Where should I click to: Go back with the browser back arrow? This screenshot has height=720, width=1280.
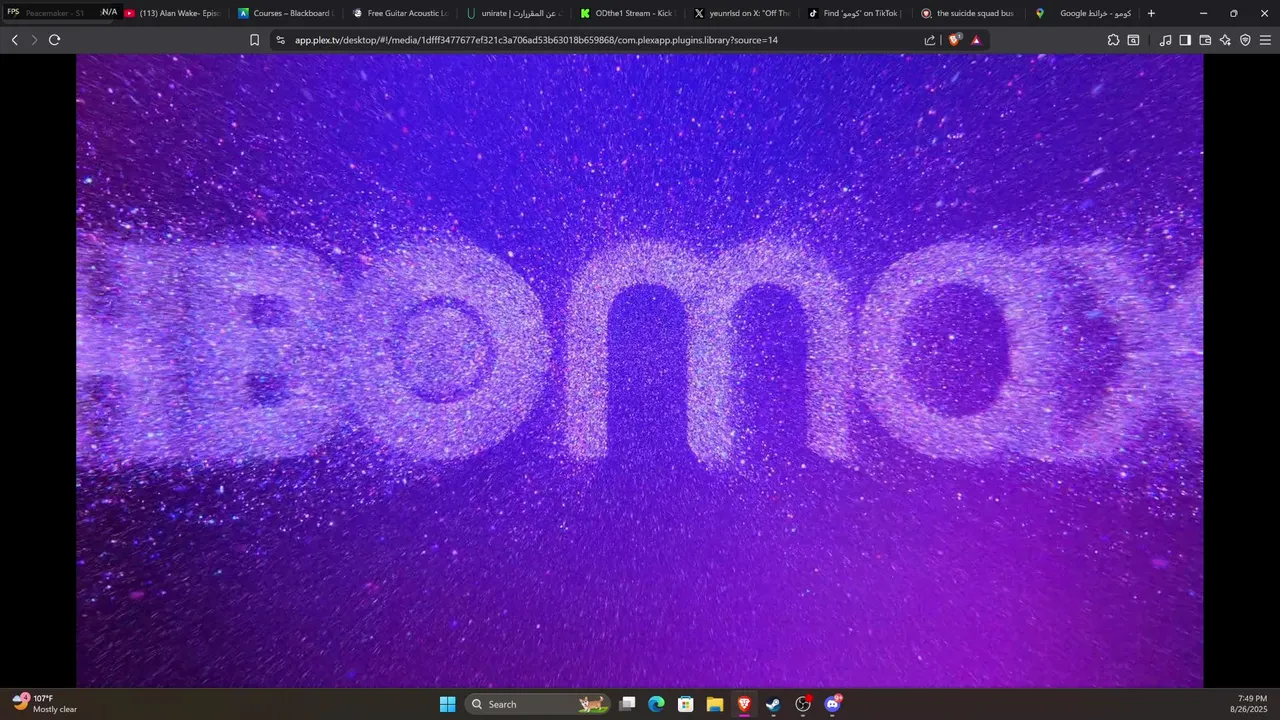(14, 40)
